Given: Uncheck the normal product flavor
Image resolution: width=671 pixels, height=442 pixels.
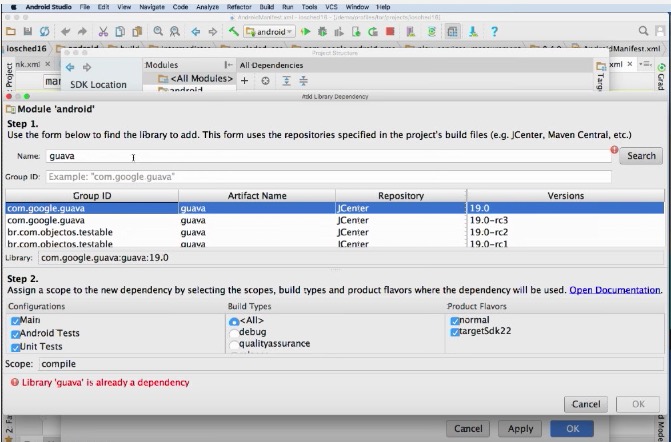Looking at the screenshot, I should pyautogui.click(x=455, y=321).
